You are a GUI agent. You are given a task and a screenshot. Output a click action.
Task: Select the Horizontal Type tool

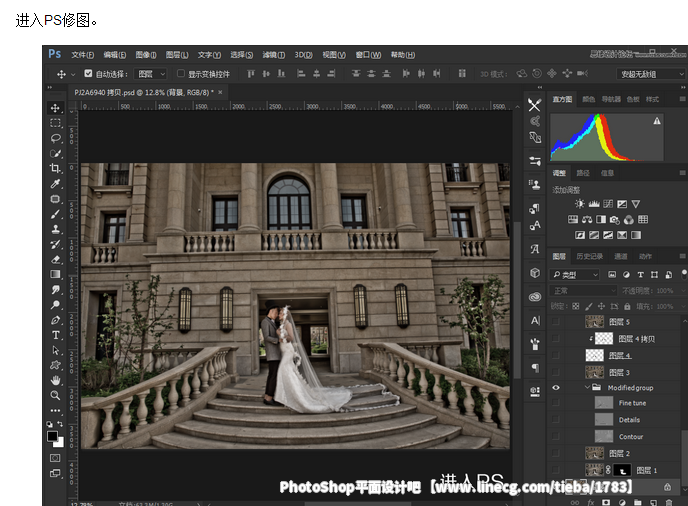pos(55,335)
